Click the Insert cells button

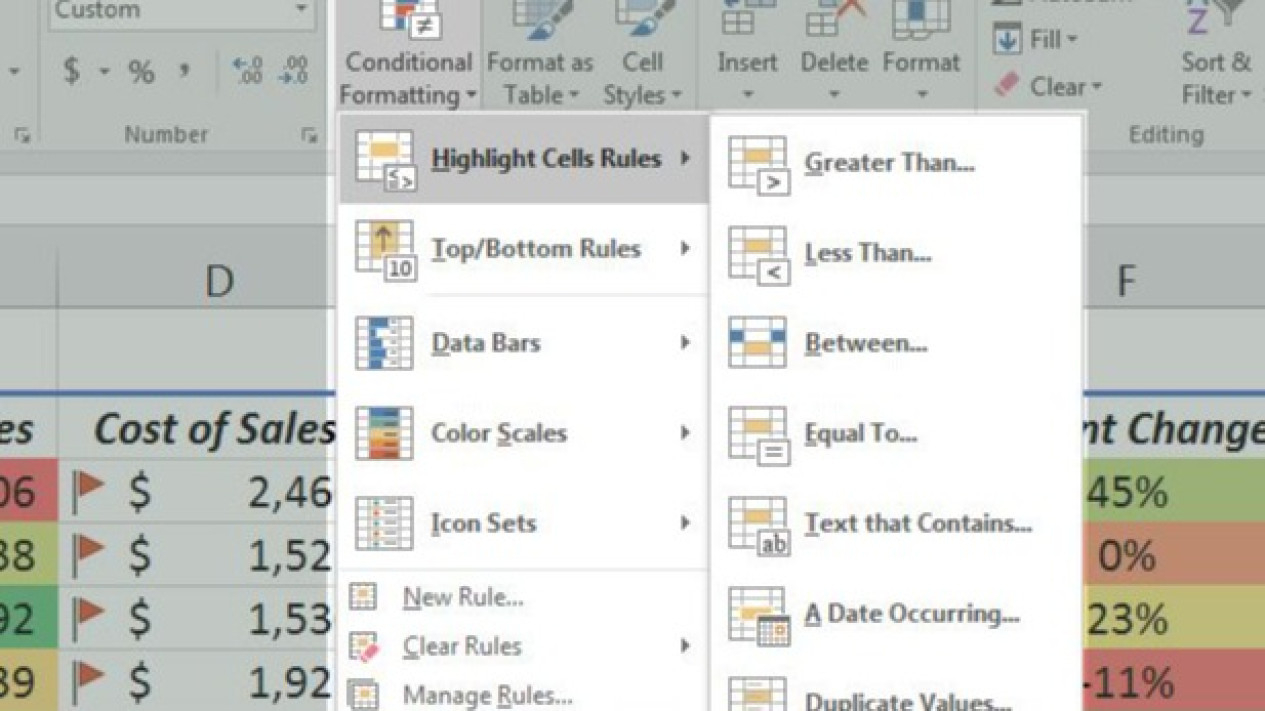[x=747, y=56]
